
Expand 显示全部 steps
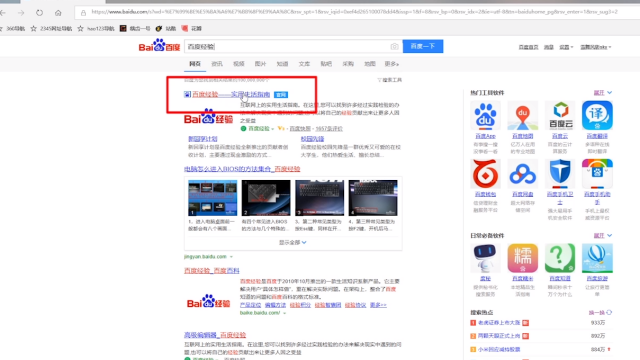coord(293,242)
